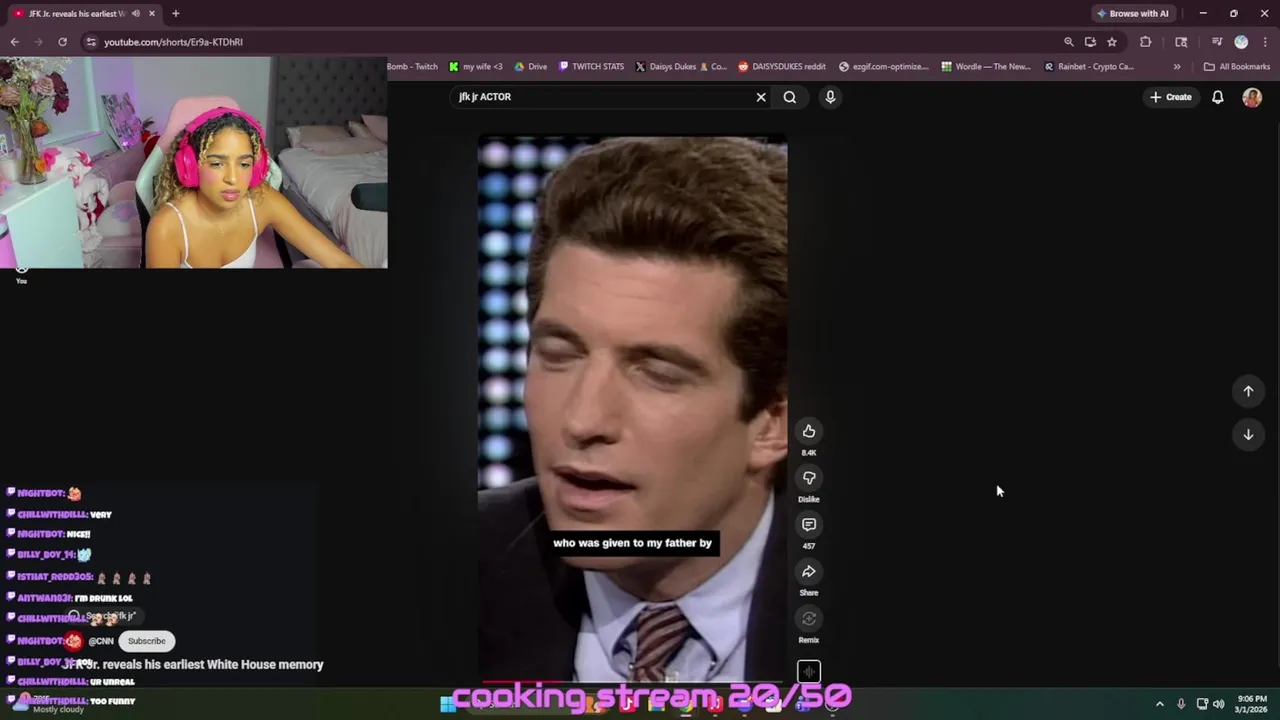Share this YouTube short
The width and height of the screenshot is (1280, 720).
pyautogui.click(x=809, y=571)
